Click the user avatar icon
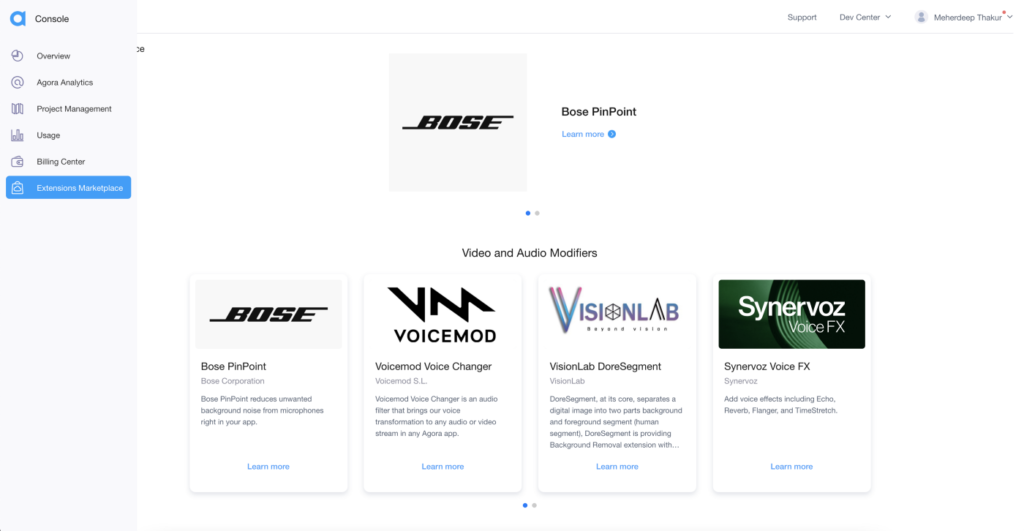The height and width of the screenshot is (531, 1024). [921, 17]
